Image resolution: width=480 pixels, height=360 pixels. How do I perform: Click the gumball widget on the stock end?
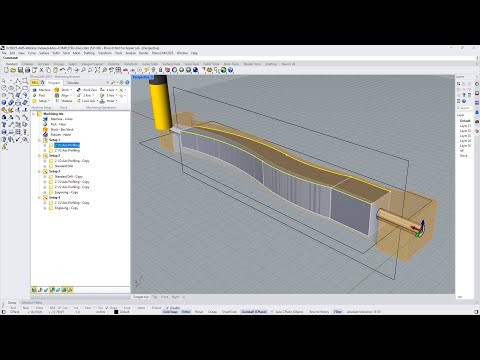pyautogui.click(x=418, y=229)
